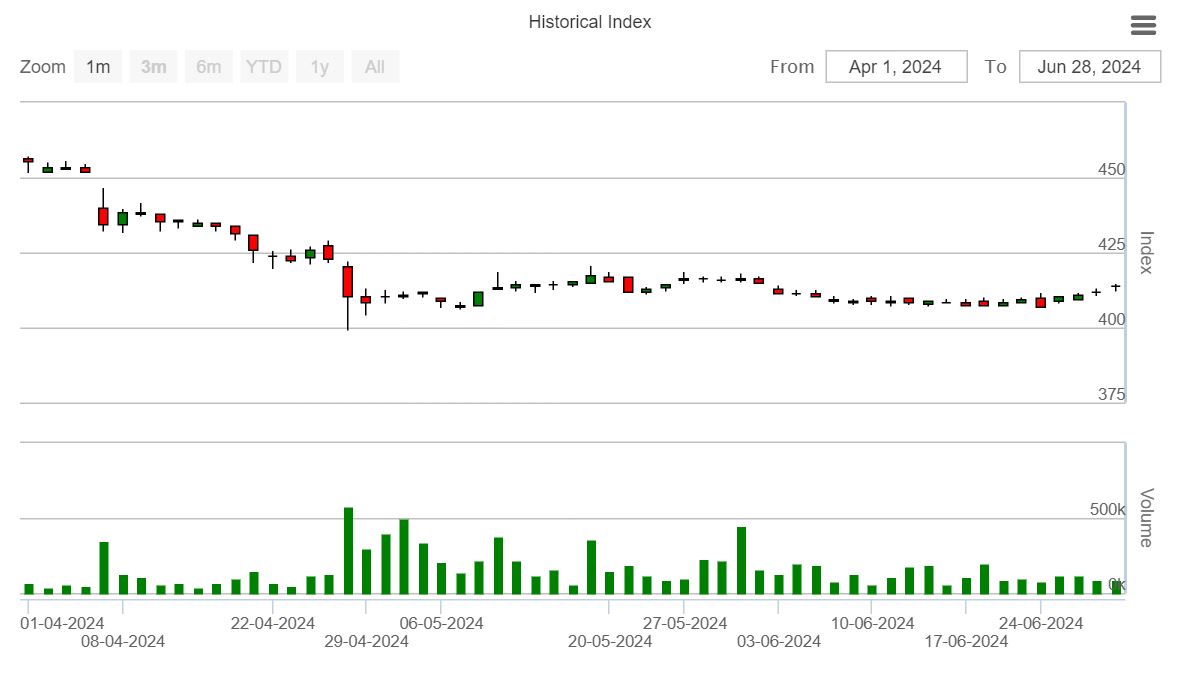Zoom chart to 1y range
This screenshot has height=675, width=1177.
click(x=320, y=67)
